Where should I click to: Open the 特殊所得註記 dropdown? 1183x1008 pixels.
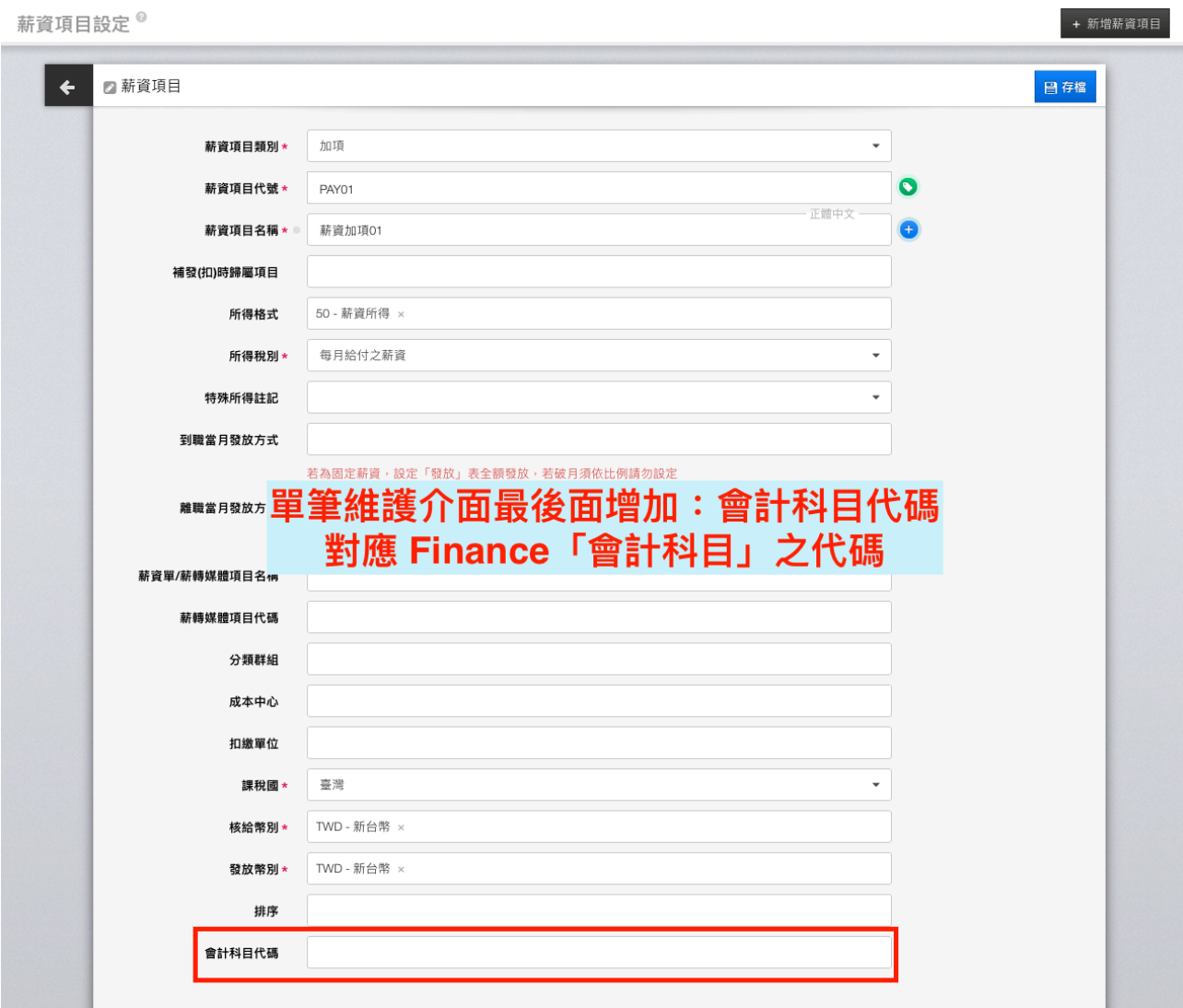[599, 397]
